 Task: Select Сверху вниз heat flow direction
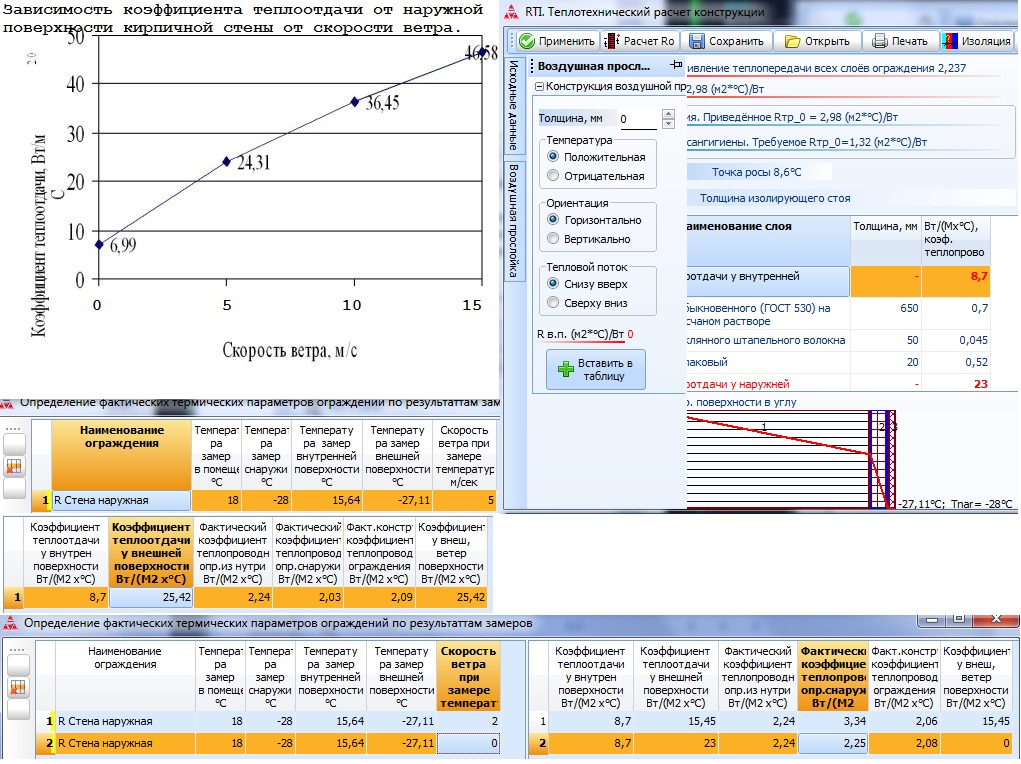(552, 302)
